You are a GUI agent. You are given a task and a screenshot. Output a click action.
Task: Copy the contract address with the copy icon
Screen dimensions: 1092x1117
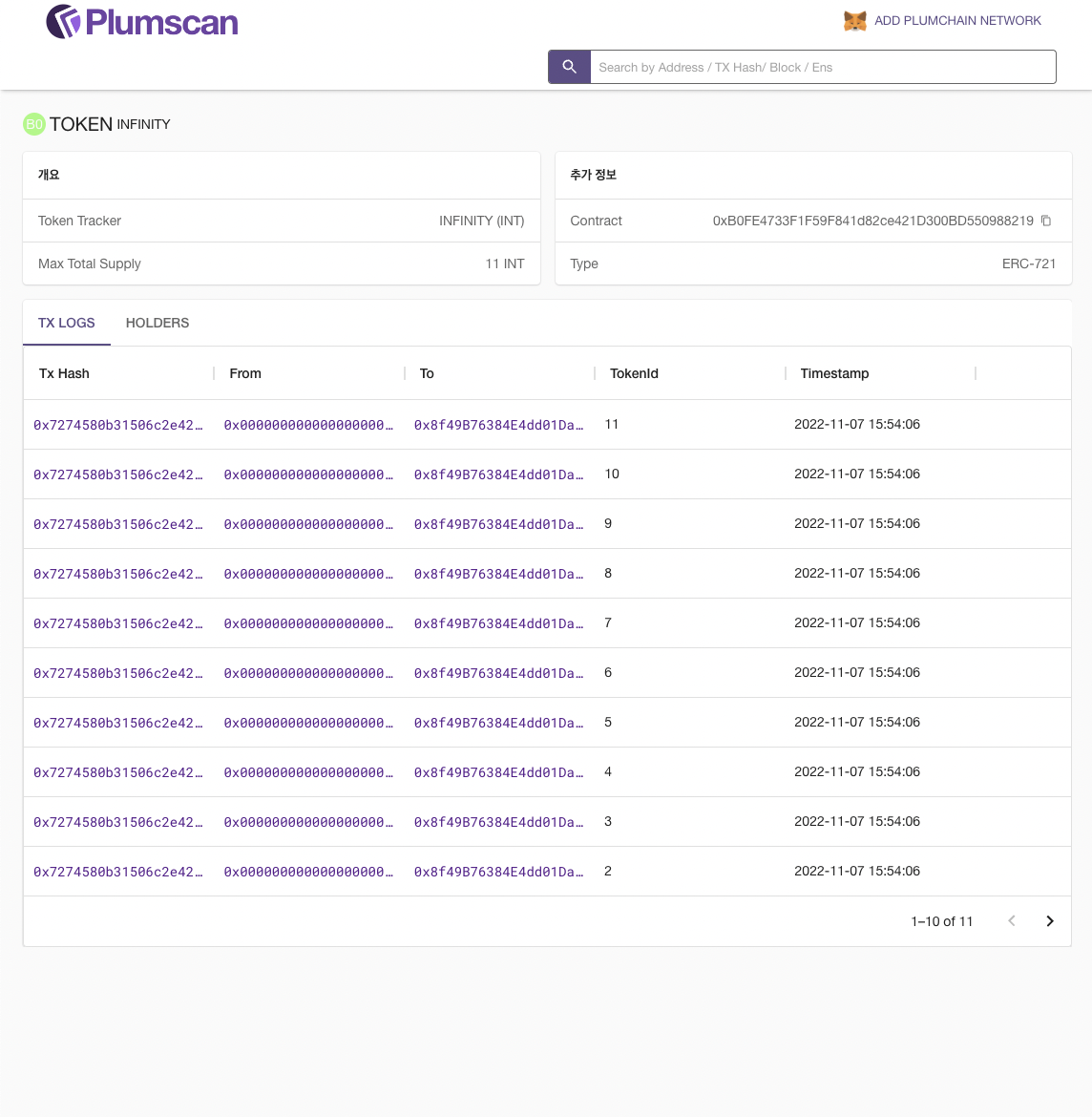pyautogui.click(x=1046, y=221)
